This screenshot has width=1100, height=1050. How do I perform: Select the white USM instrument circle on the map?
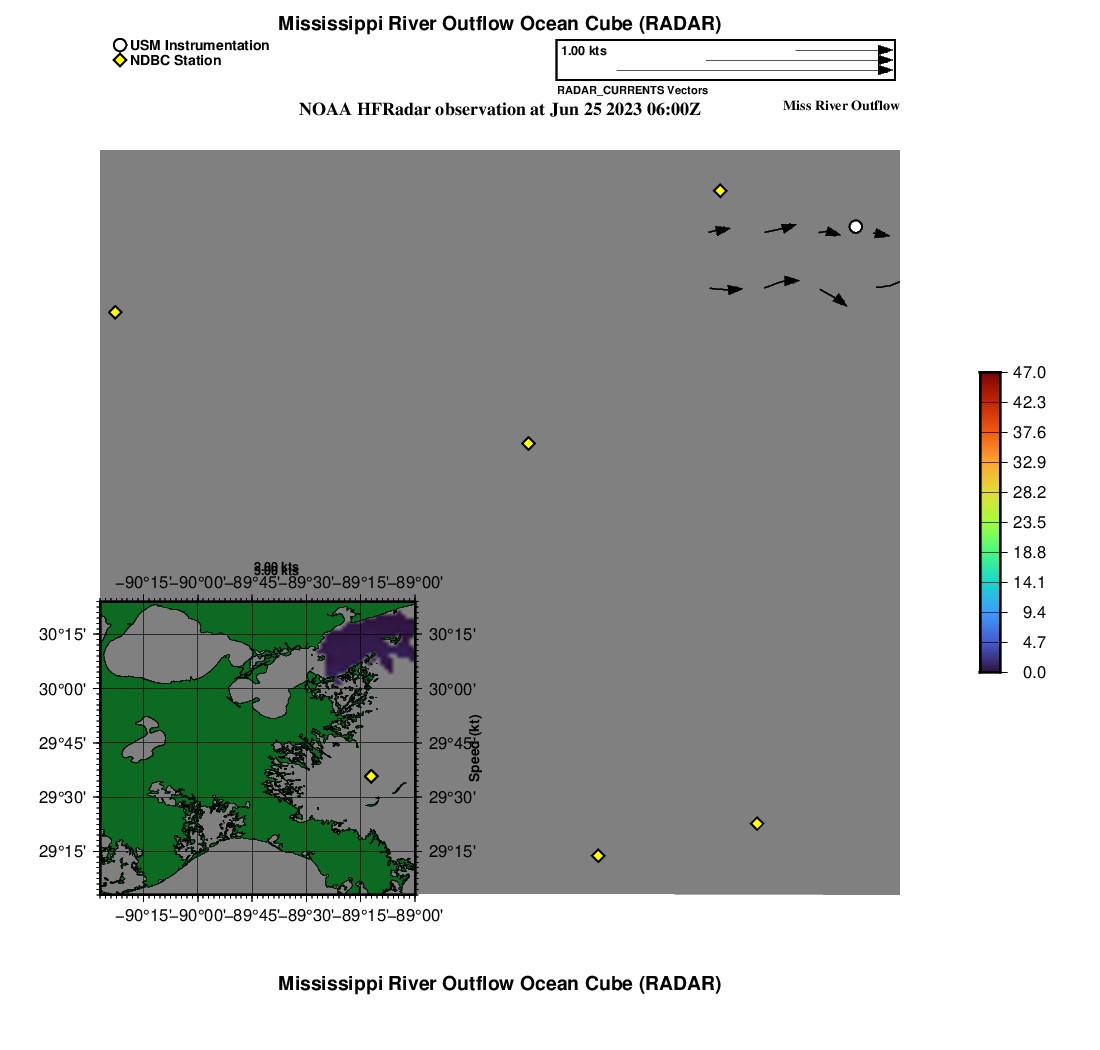[x=855, y=227]
